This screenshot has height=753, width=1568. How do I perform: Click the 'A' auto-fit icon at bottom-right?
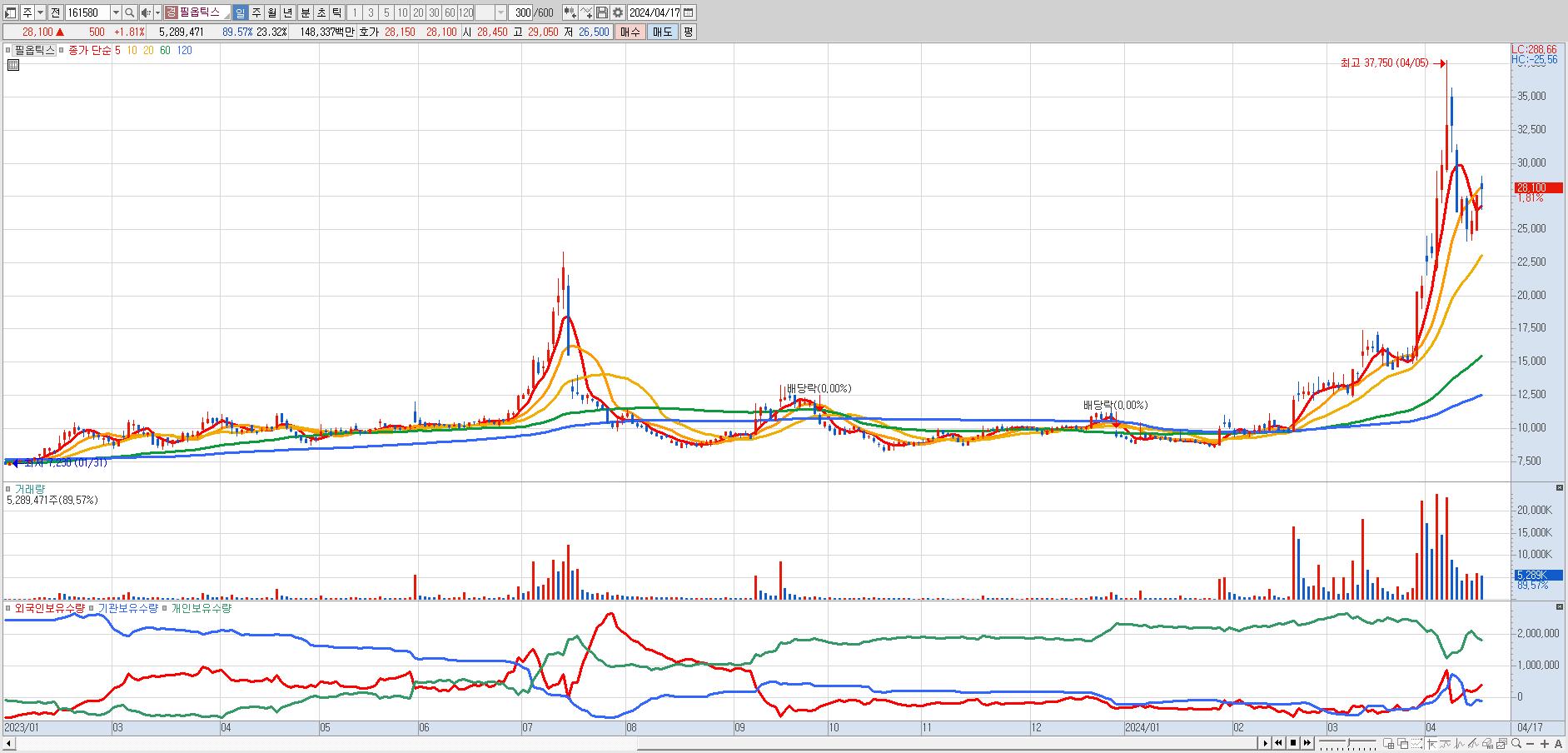(x=1558, y=744)
